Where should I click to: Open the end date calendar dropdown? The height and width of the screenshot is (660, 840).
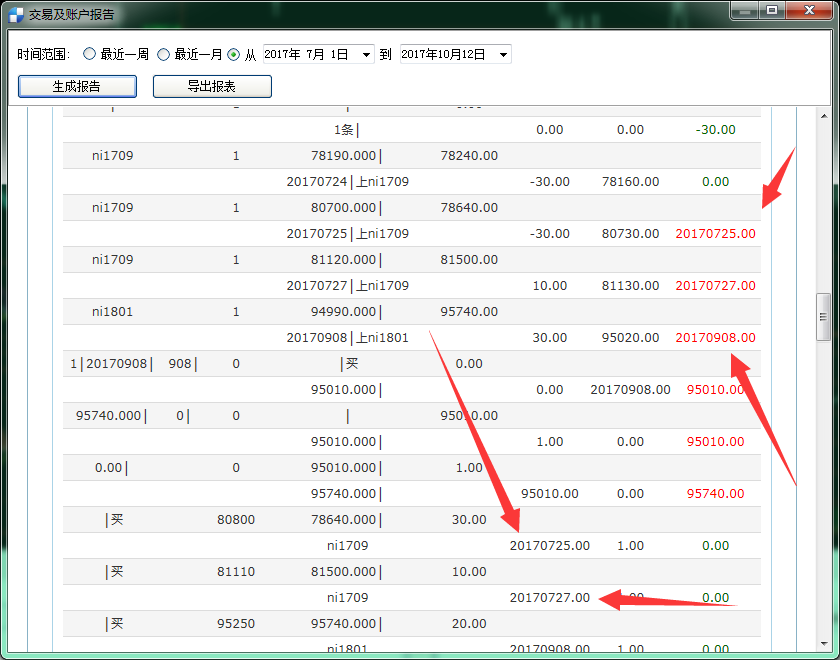[502, 54]
